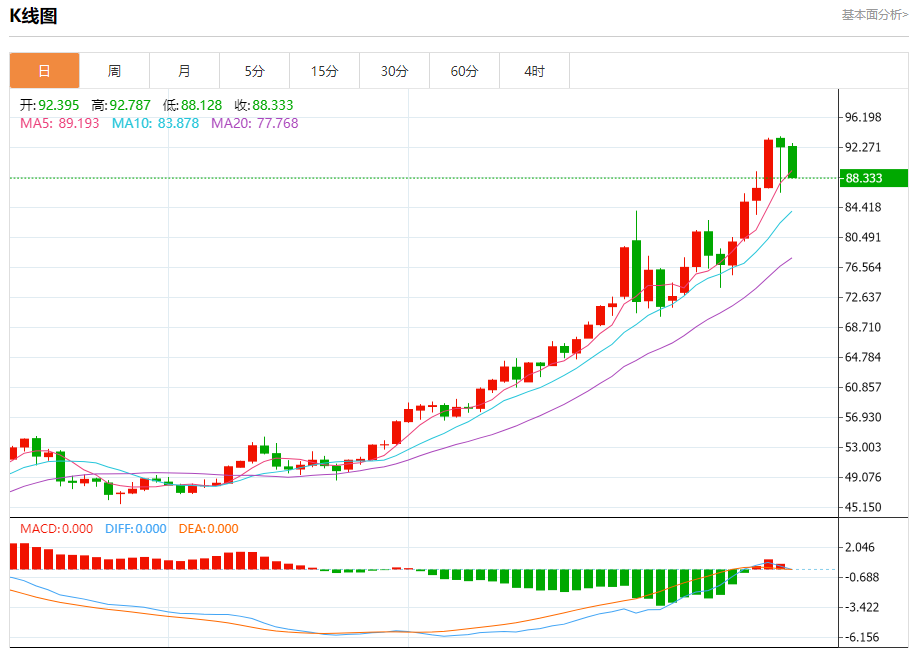Click the MA20 77.768 indicator label
The width and height of the screenshot is (916, 648).
[x=254, y=123]
